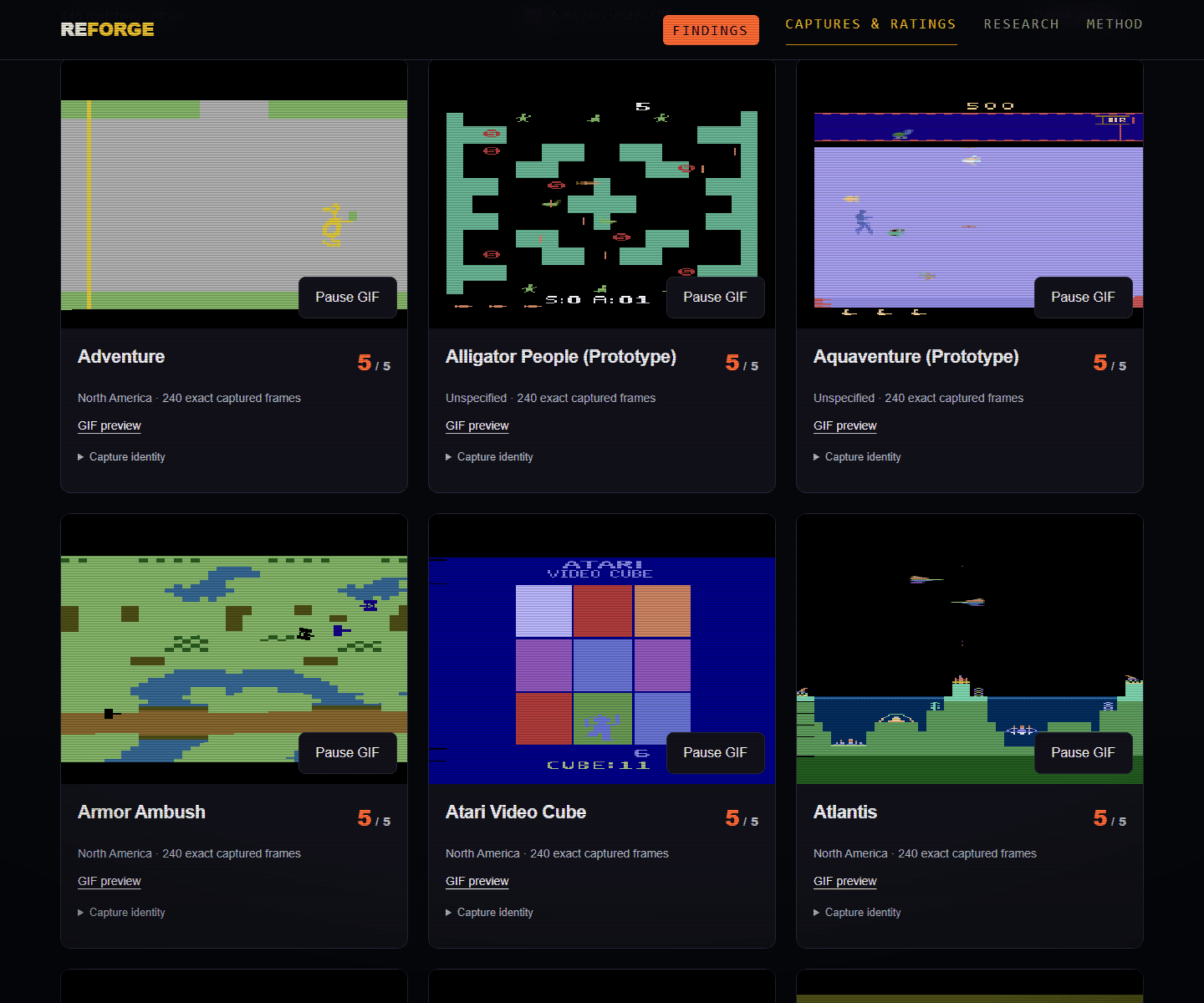Viewport: 1204px width, 1003px height.
Task: Open Aquaventure GIF preview link
Action: 845,425
